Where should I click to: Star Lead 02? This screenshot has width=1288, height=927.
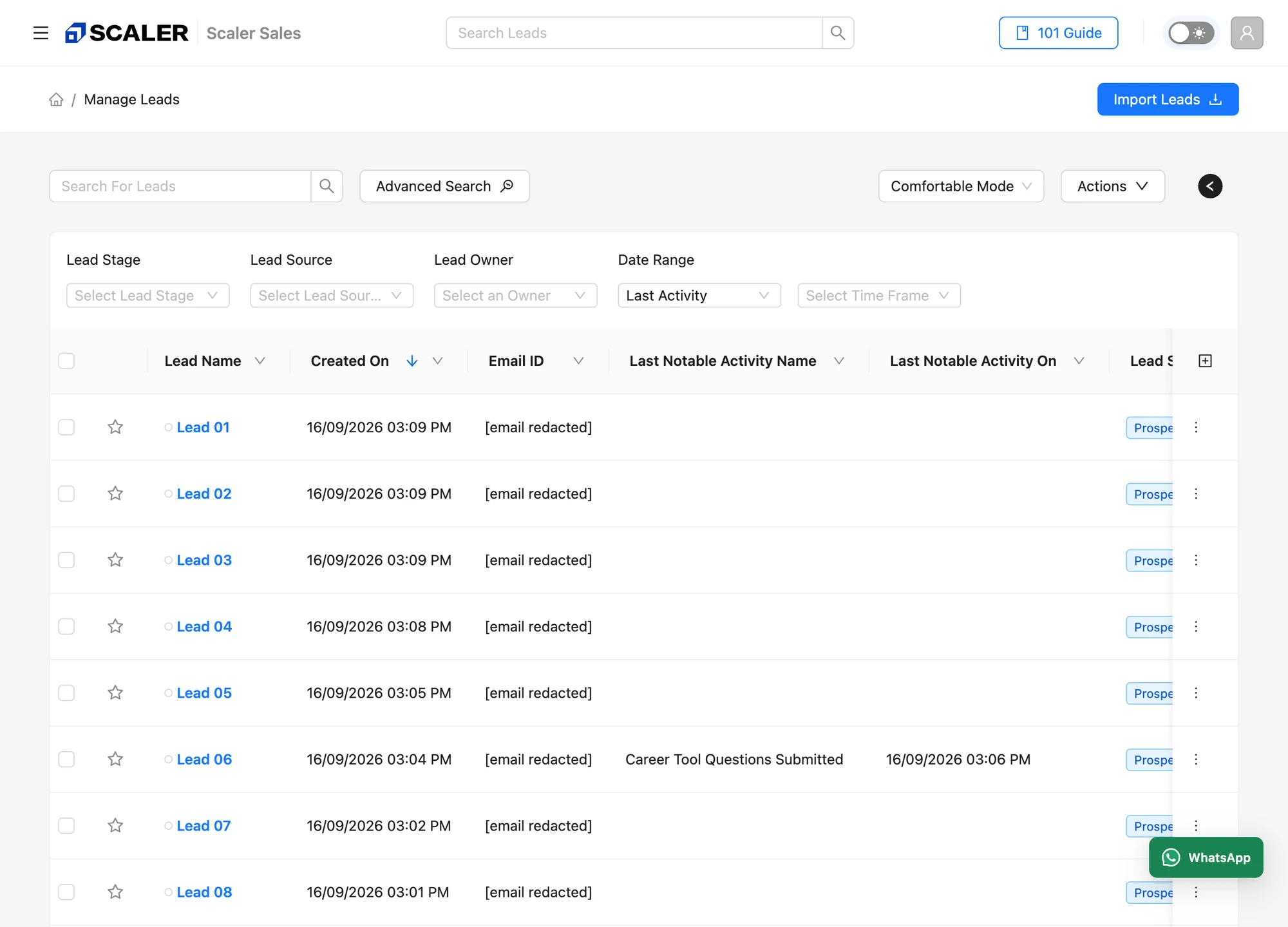coord(115,493)
